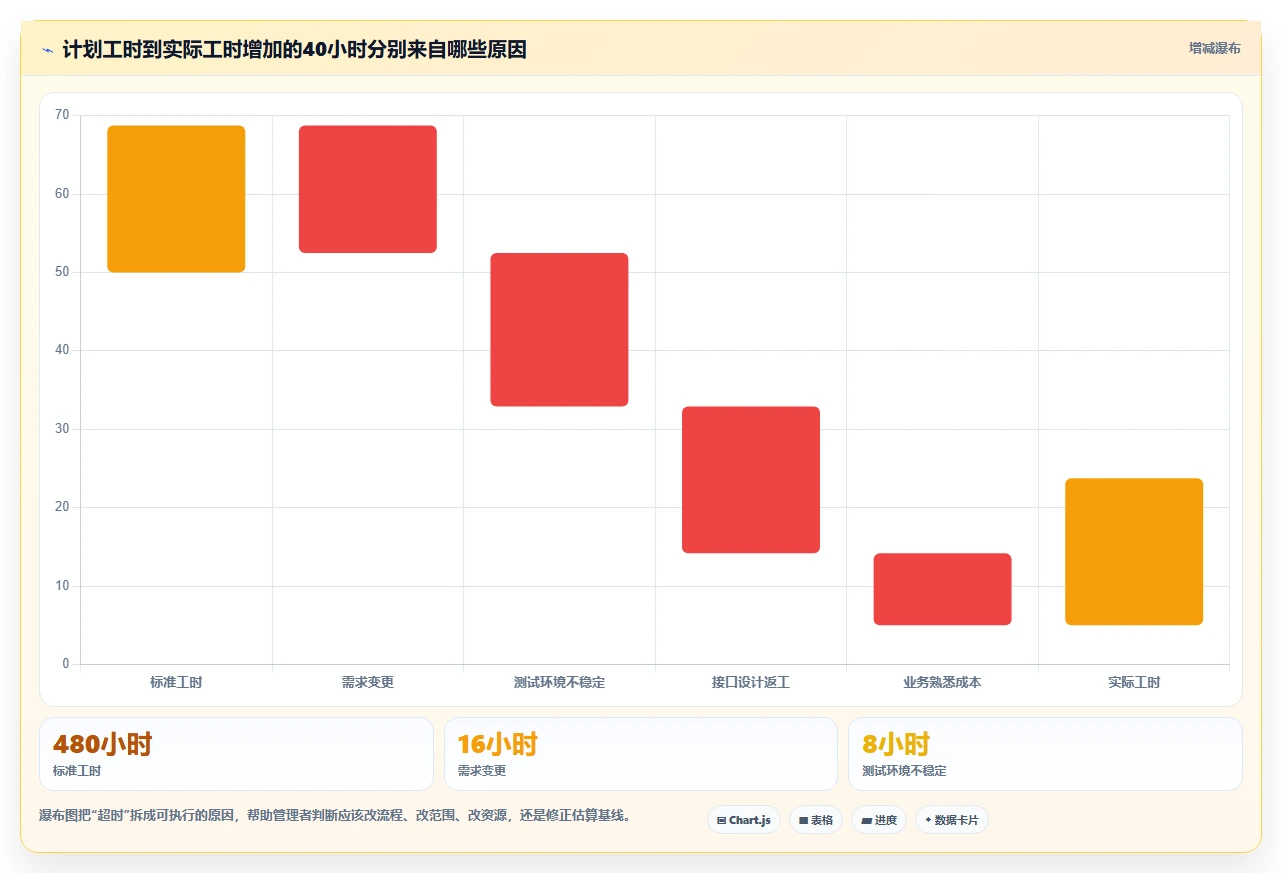
Task: Click the 增减瀑布 label in header
Action: (x=1214, y=48)
